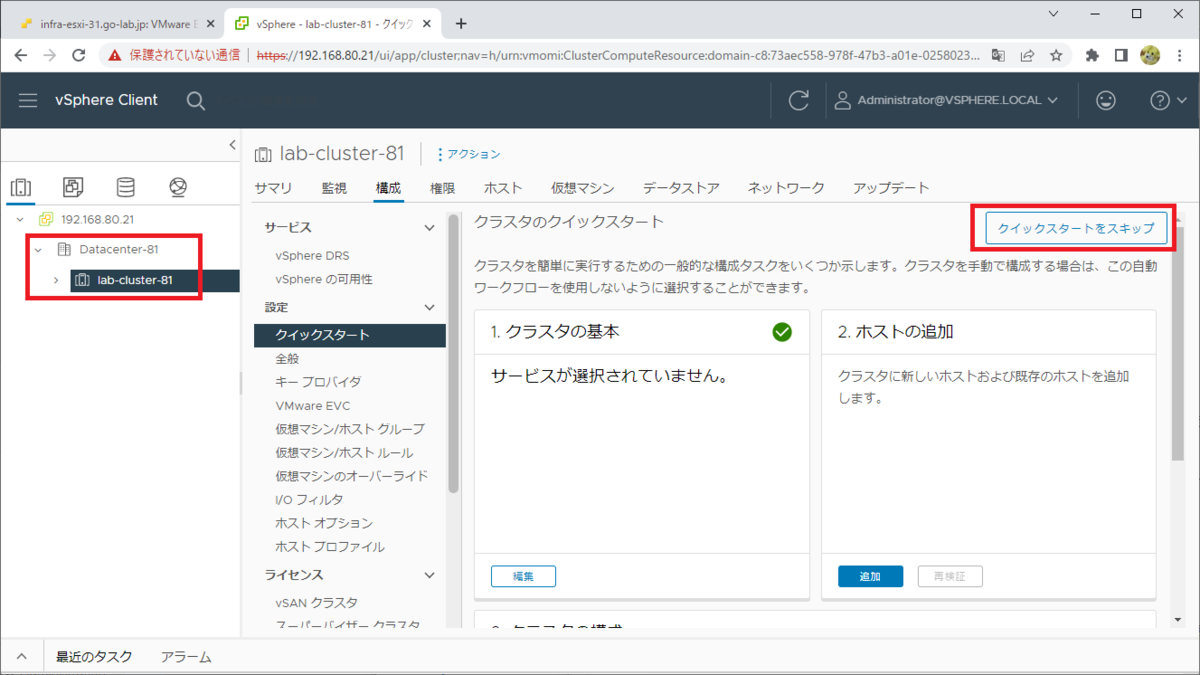
Task: Open ホスト オプション item
Action: tap(324, 523)
